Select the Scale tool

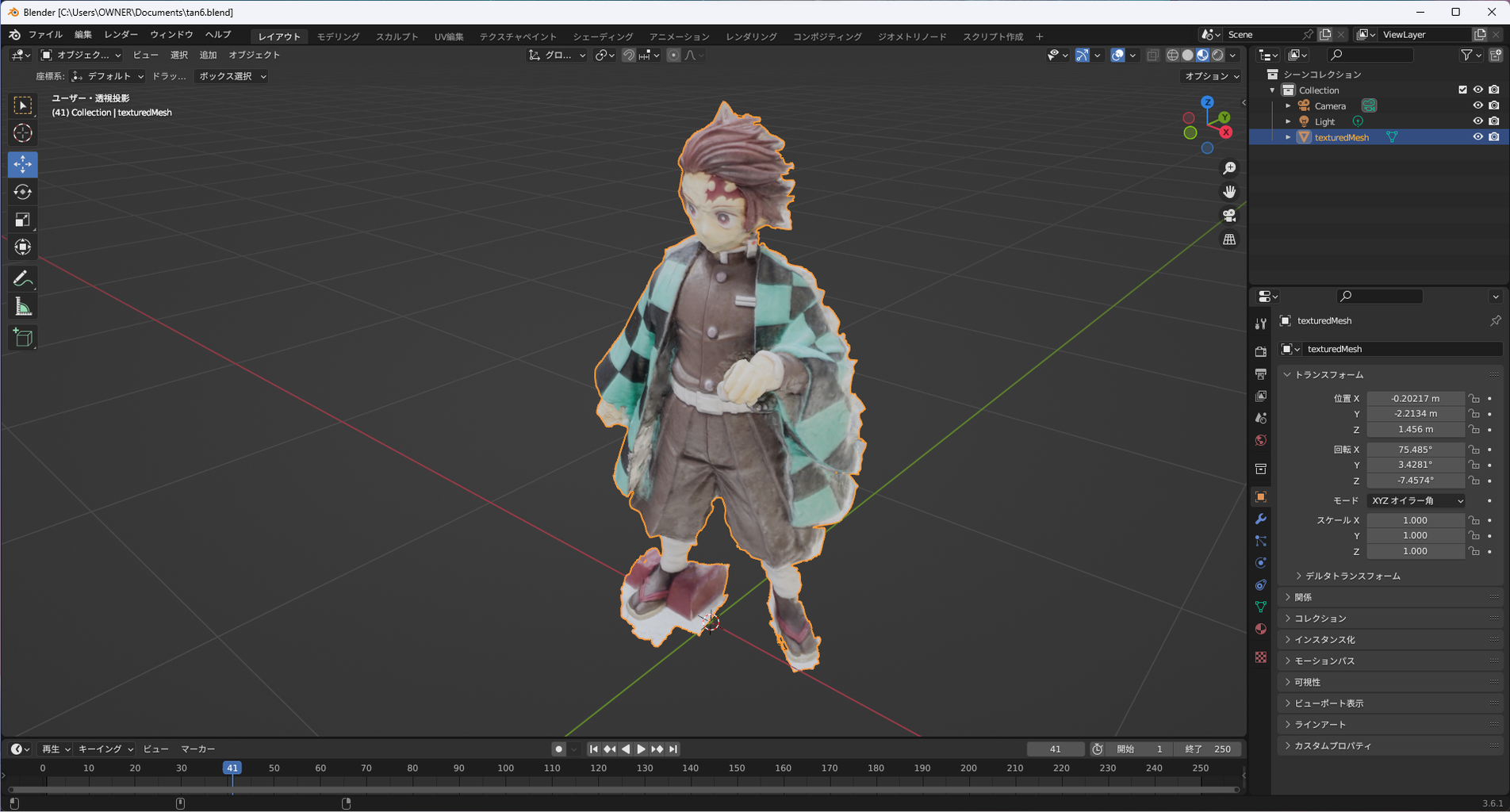[23, 220]
